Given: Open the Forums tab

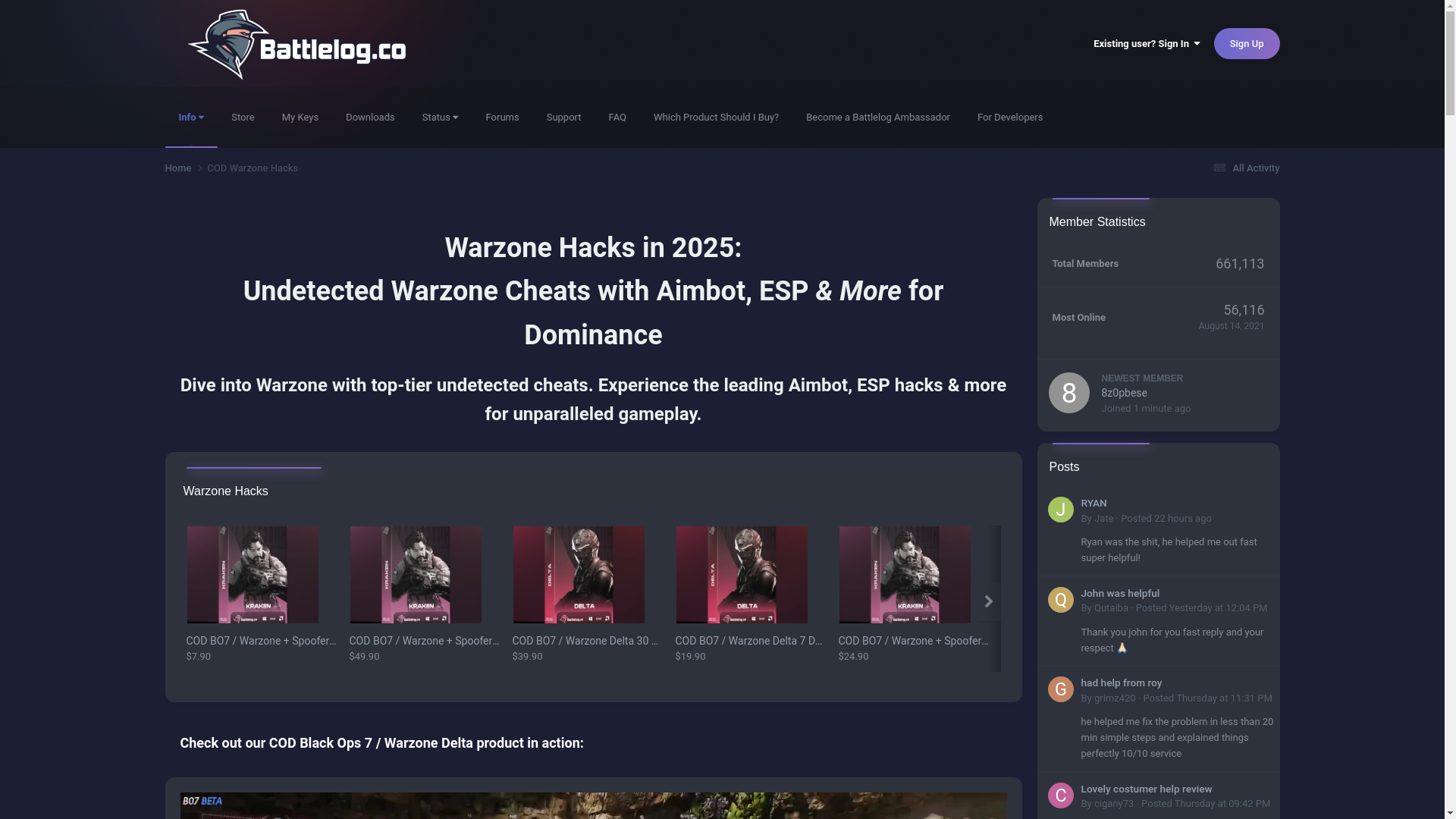Looking at the screenshot, I should [x=502, y=118].
